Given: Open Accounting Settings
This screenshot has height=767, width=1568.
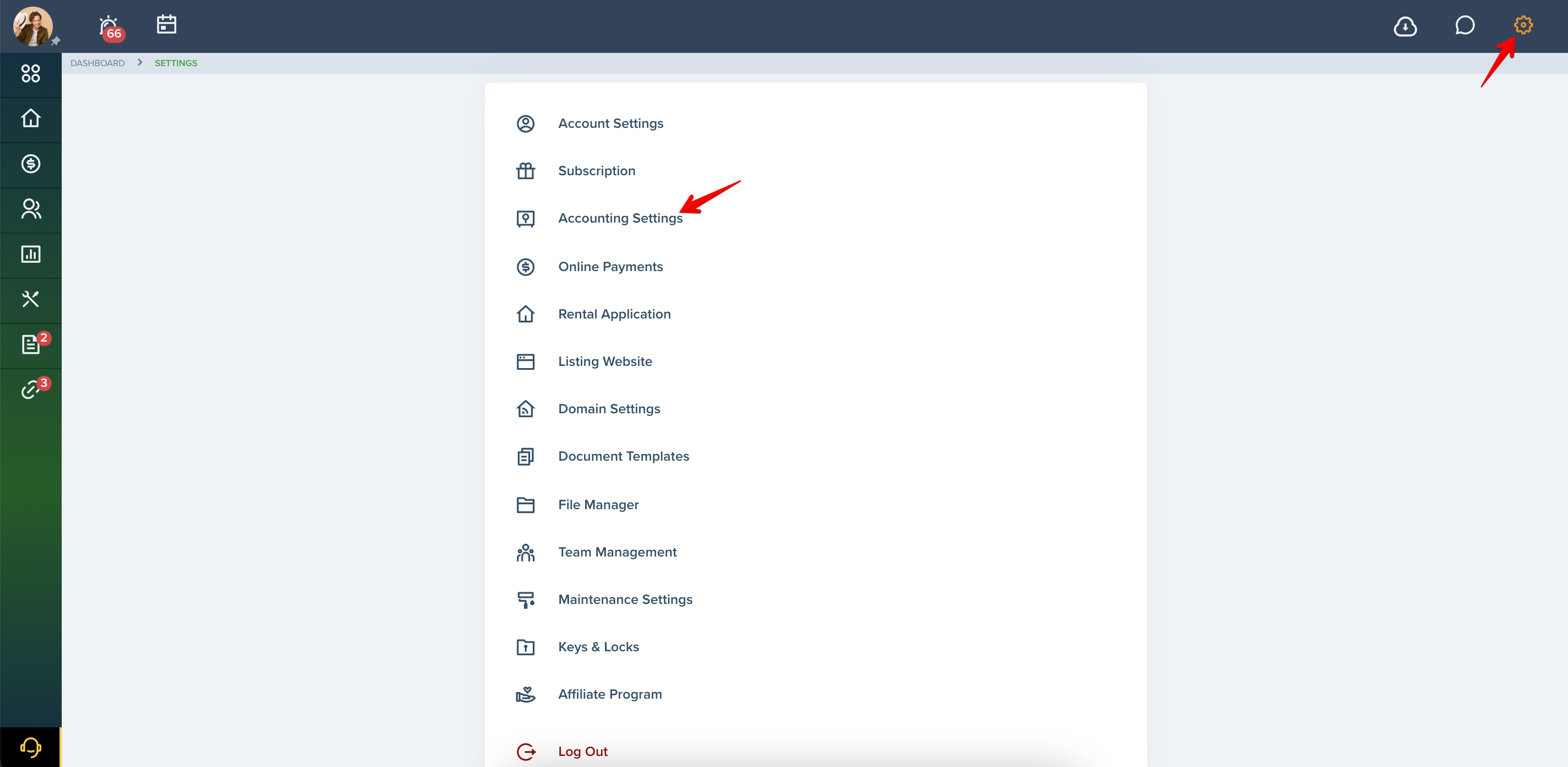Looking at the screenshot, I should click(620, 219).
